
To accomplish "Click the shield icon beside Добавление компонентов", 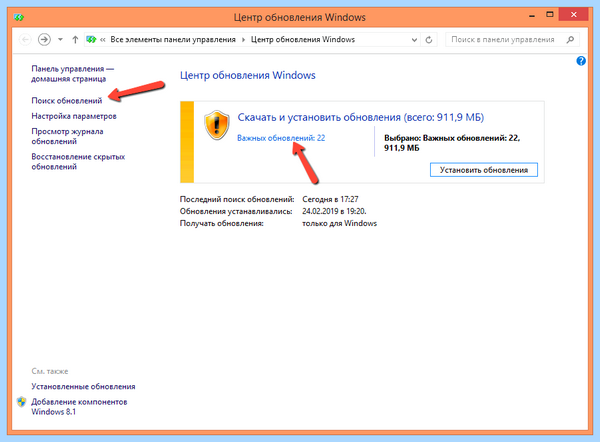I will 21,402.
